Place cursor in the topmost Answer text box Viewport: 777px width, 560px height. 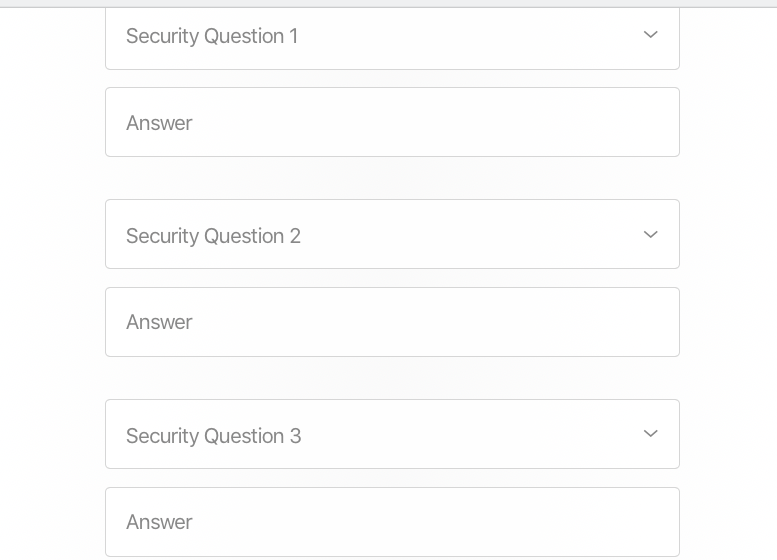[x=392, y=123]
